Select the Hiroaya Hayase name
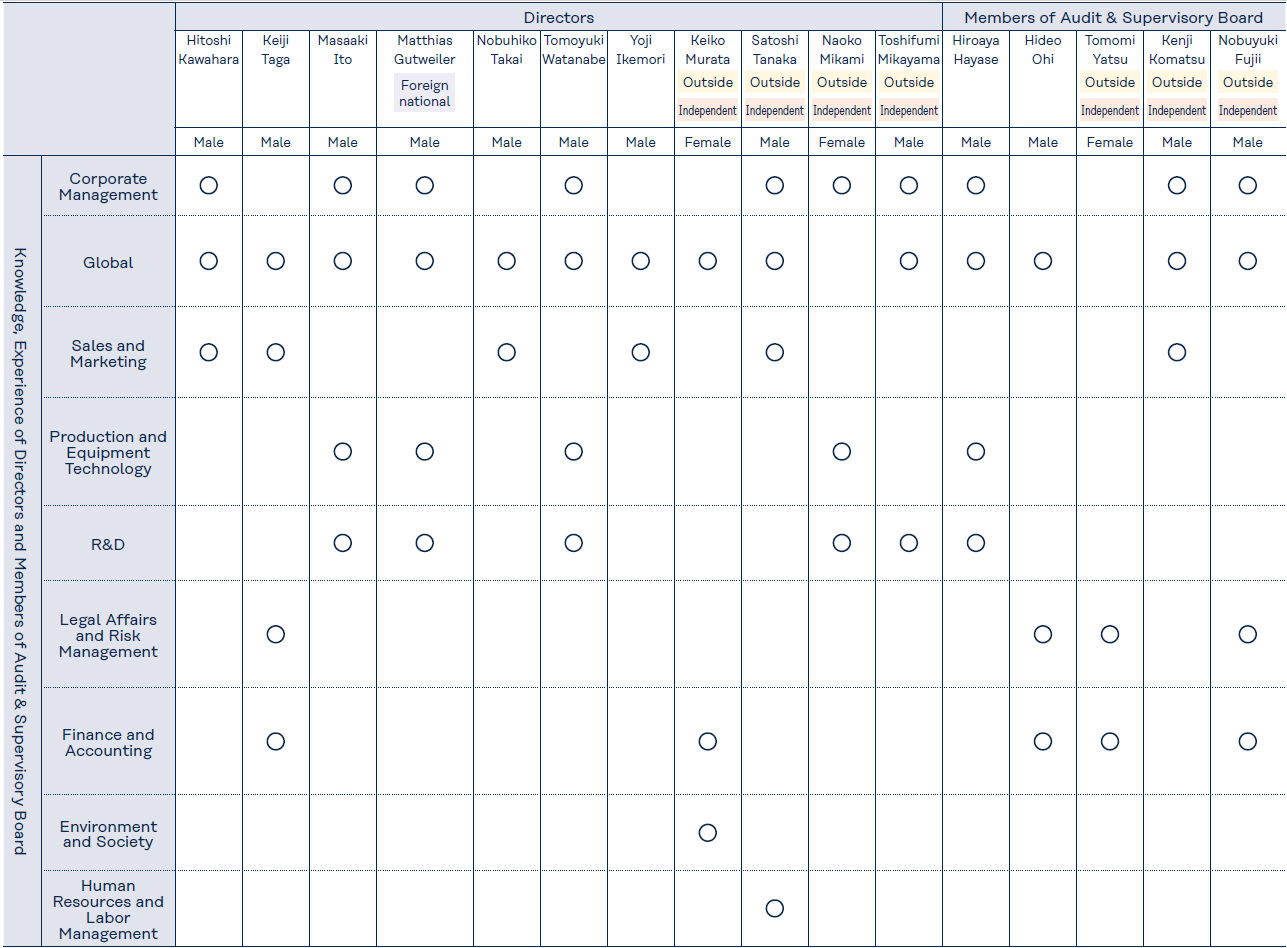This screenshot has height=948, width=1287. [x=976, y=50]
